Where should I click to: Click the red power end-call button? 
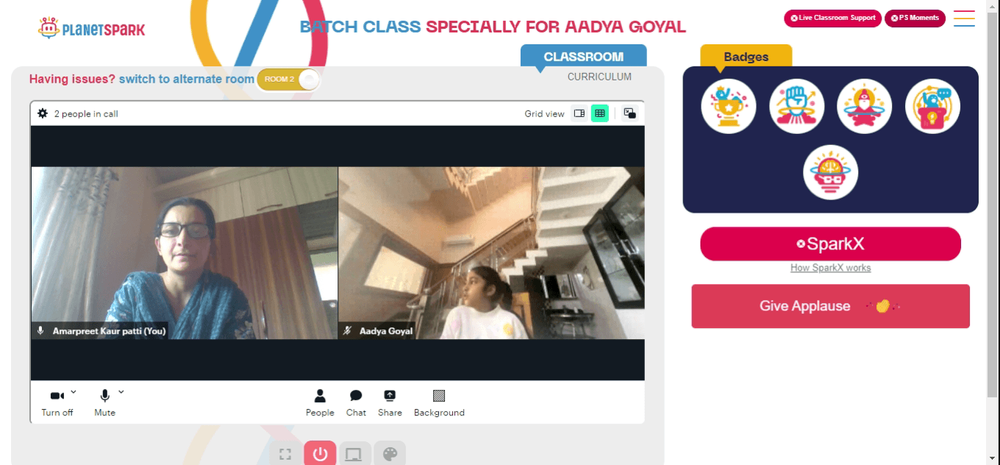click(x=320, y=454)
